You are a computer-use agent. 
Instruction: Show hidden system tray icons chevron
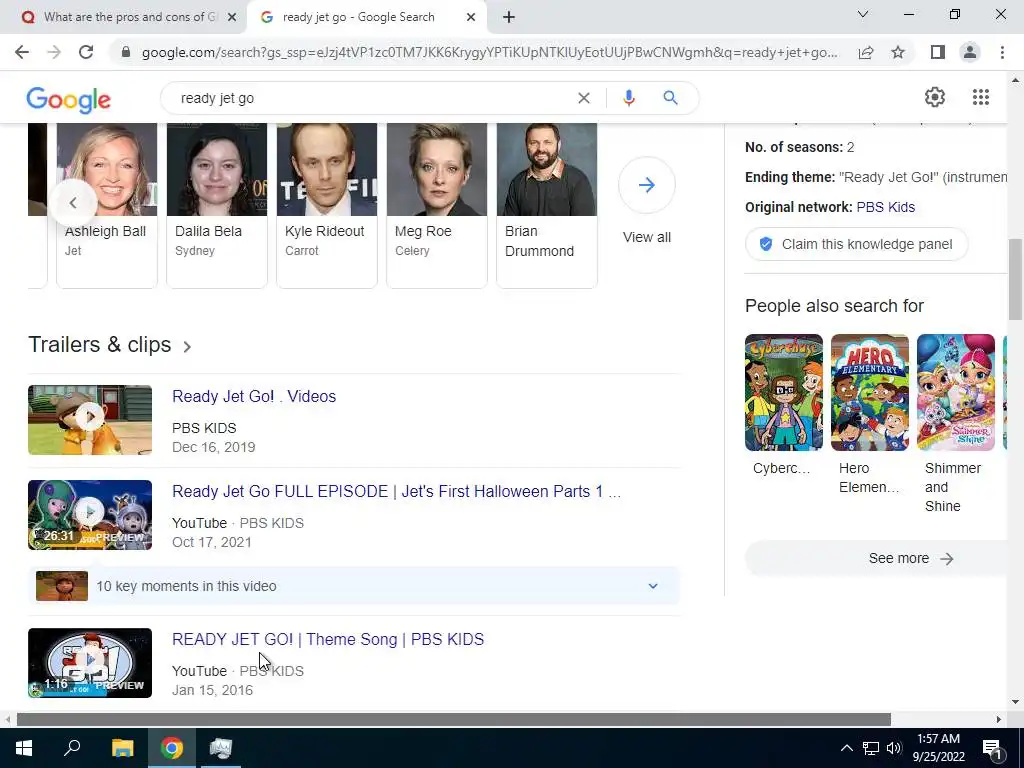[x=846, y=748]
